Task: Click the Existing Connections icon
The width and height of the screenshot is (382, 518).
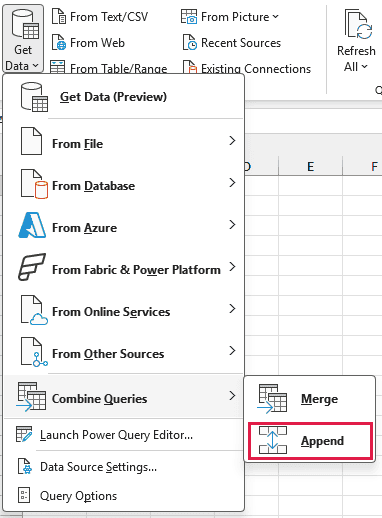Action: coord(189,67)
